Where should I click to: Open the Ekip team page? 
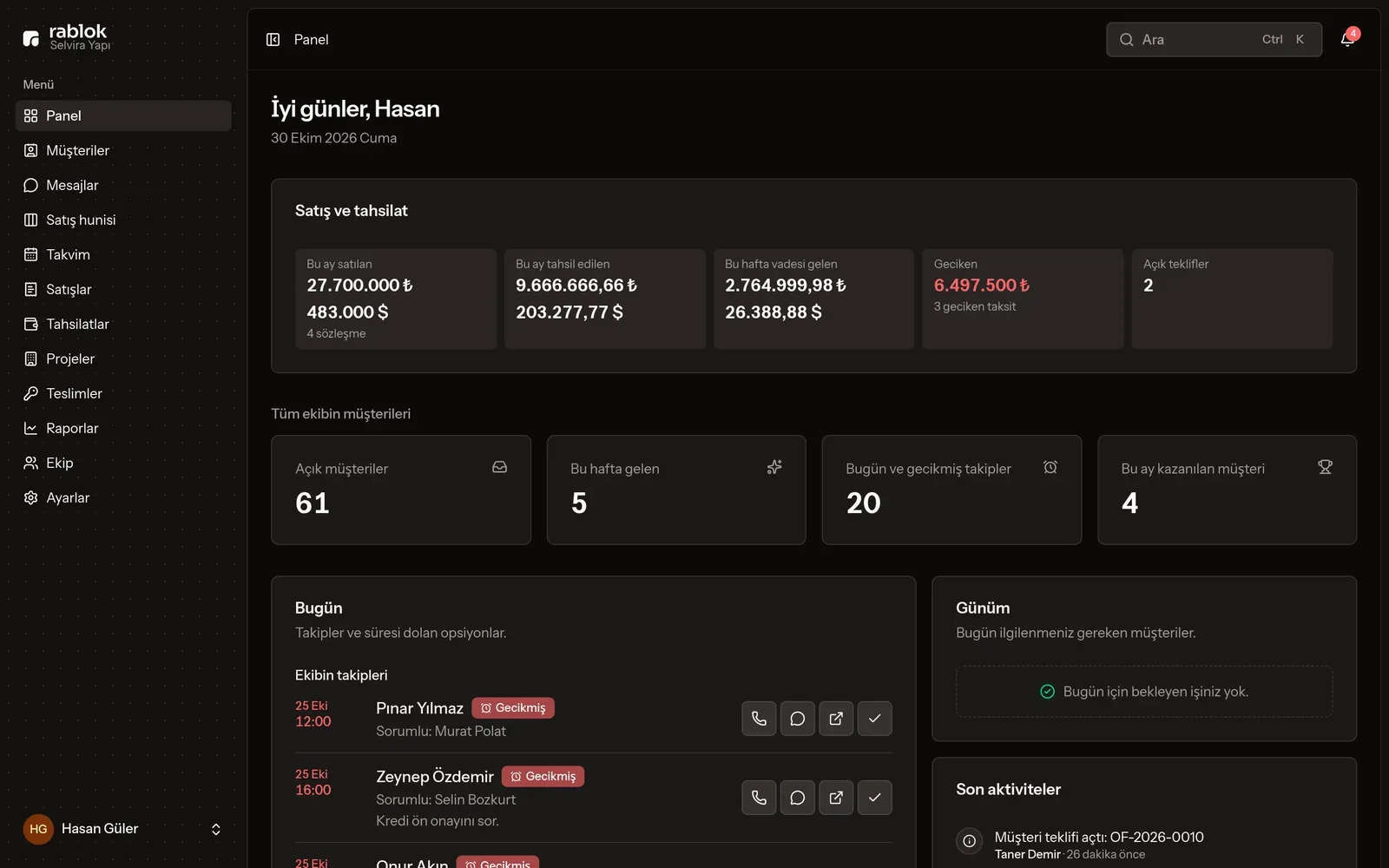[123, 463]
